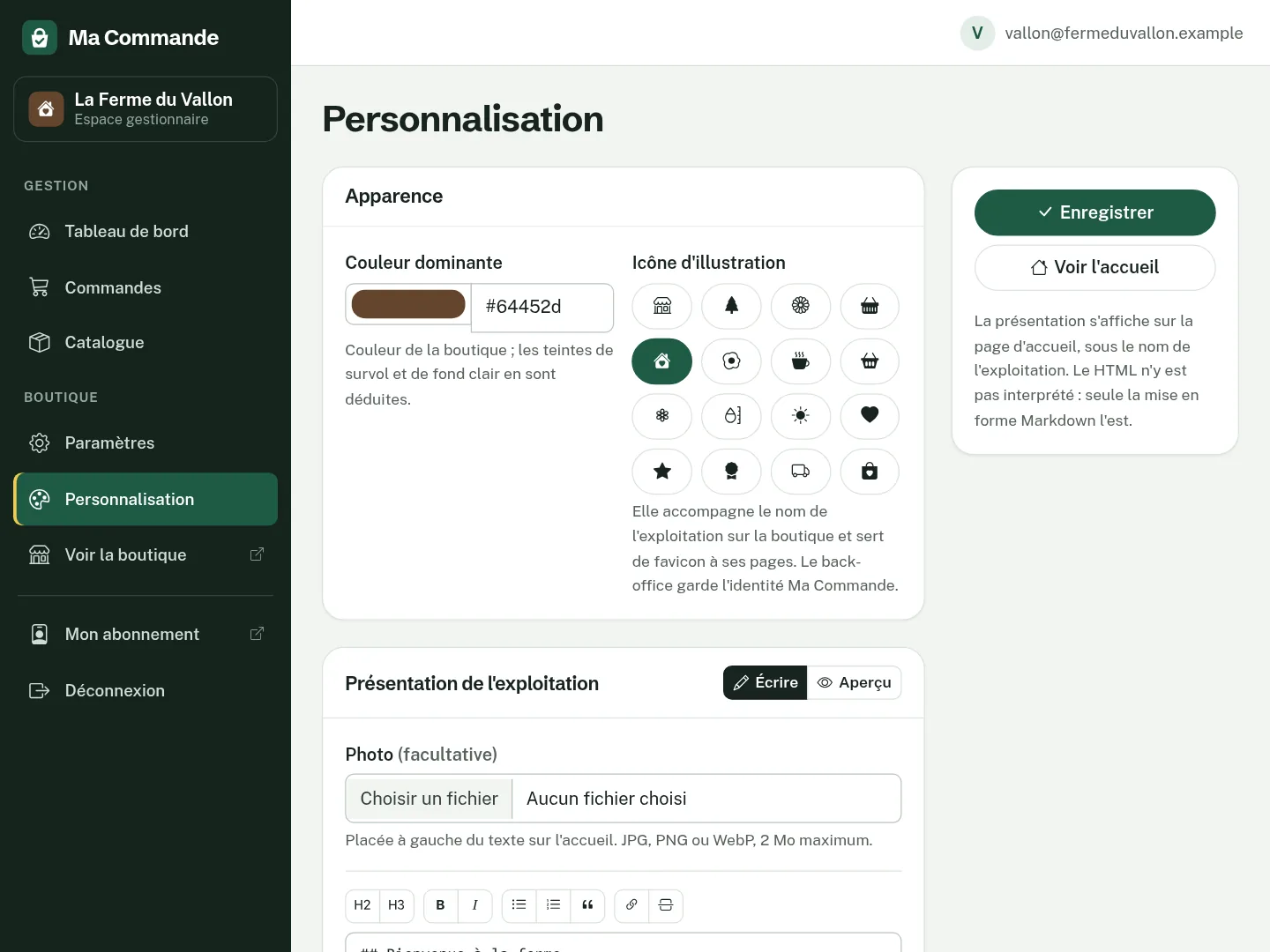This screenshot has width=1270, height=952.
Task: Open Mon abonnement external link
Action: tap(146, 635)
